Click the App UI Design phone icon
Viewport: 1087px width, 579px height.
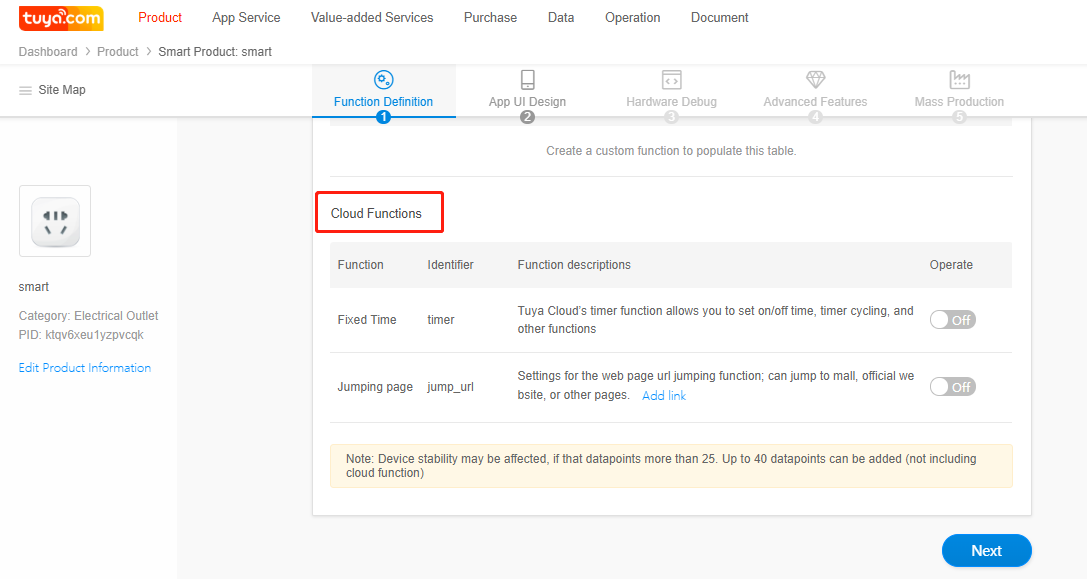527,80
